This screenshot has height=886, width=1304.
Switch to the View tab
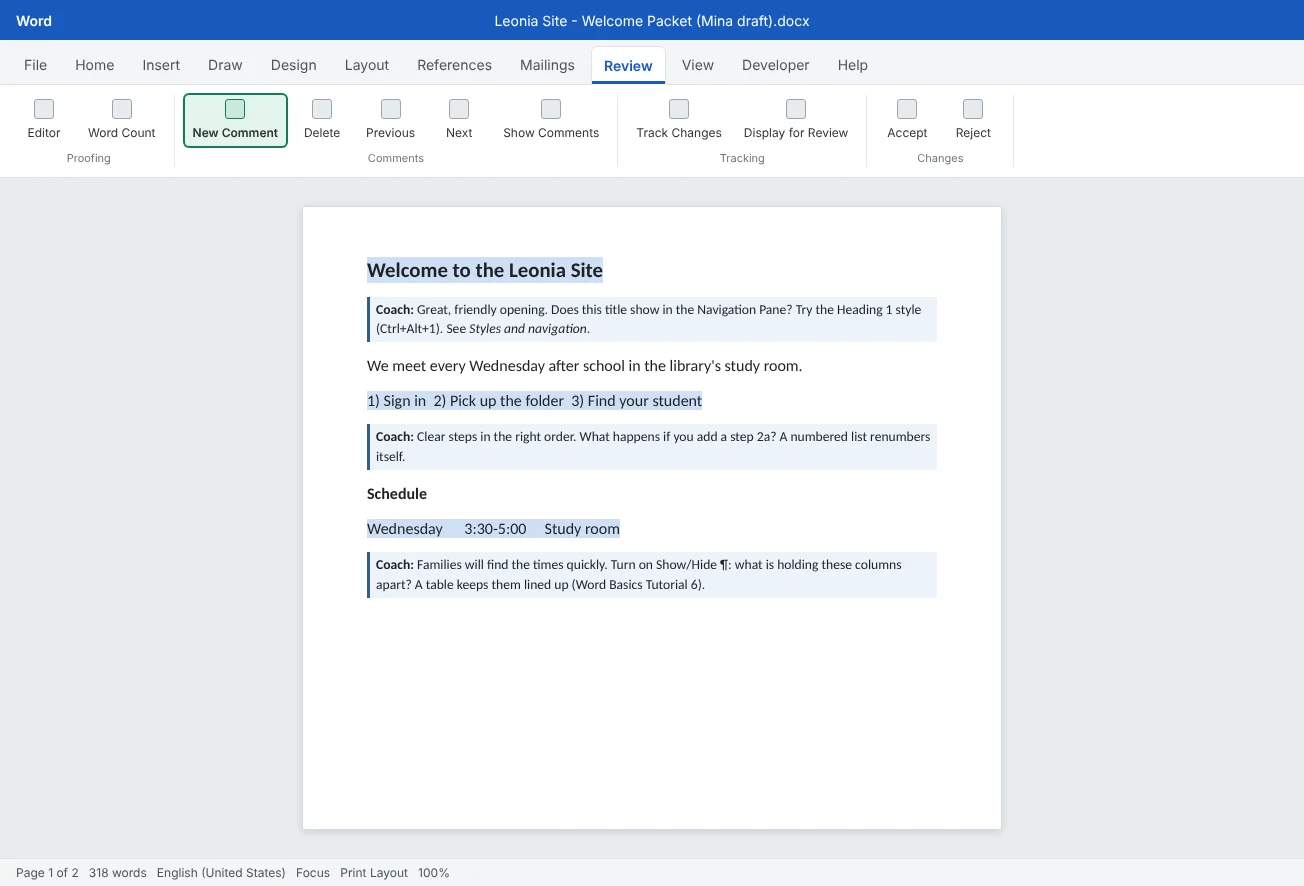coord(698,65)
